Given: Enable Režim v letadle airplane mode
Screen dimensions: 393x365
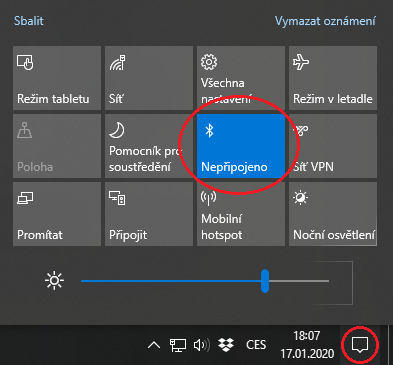Looking at the screenshot, I should pyautogui.click(x=333, y=78).
